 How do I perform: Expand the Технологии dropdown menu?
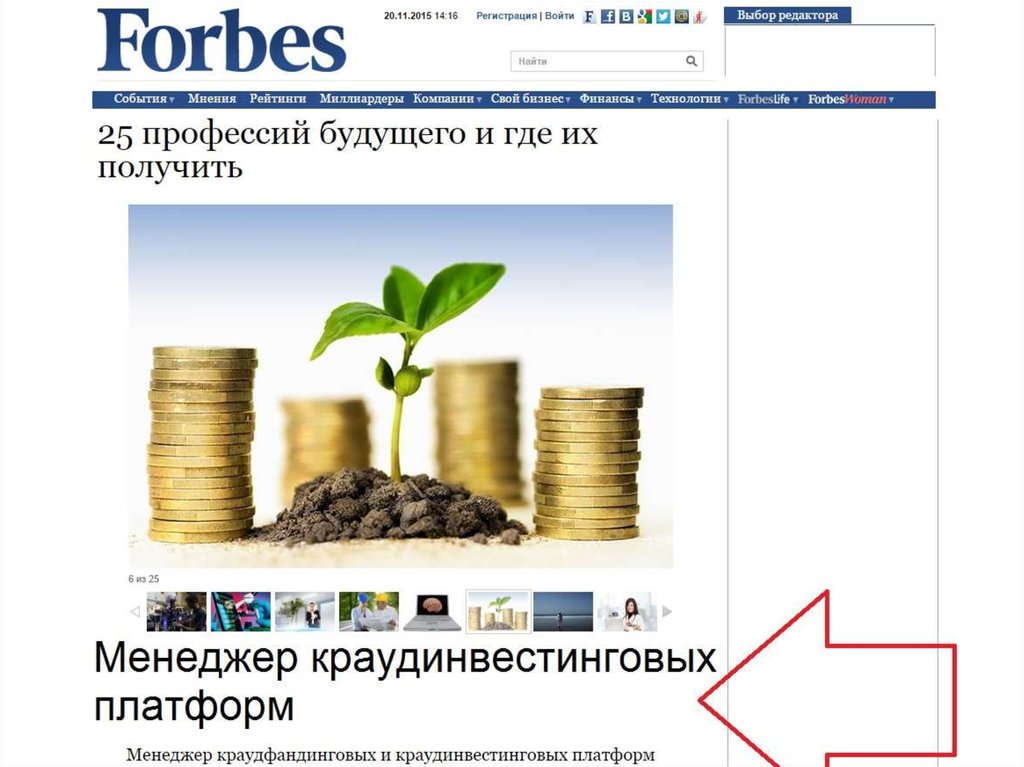pyautogui.click(x=689, y=99)
